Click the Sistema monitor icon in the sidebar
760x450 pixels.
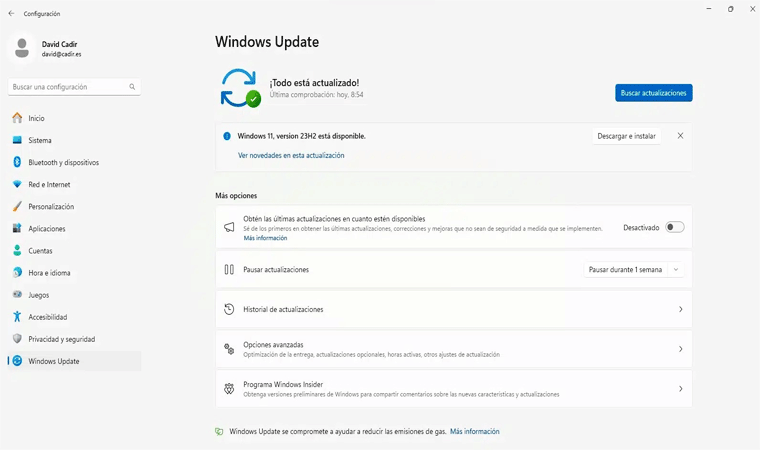[17, 140]
